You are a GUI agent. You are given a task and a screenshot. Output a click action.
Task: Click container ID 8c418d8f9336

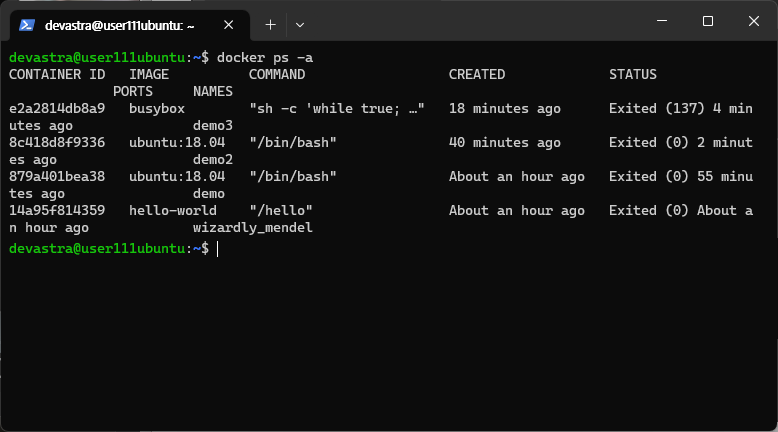(57, 142)
